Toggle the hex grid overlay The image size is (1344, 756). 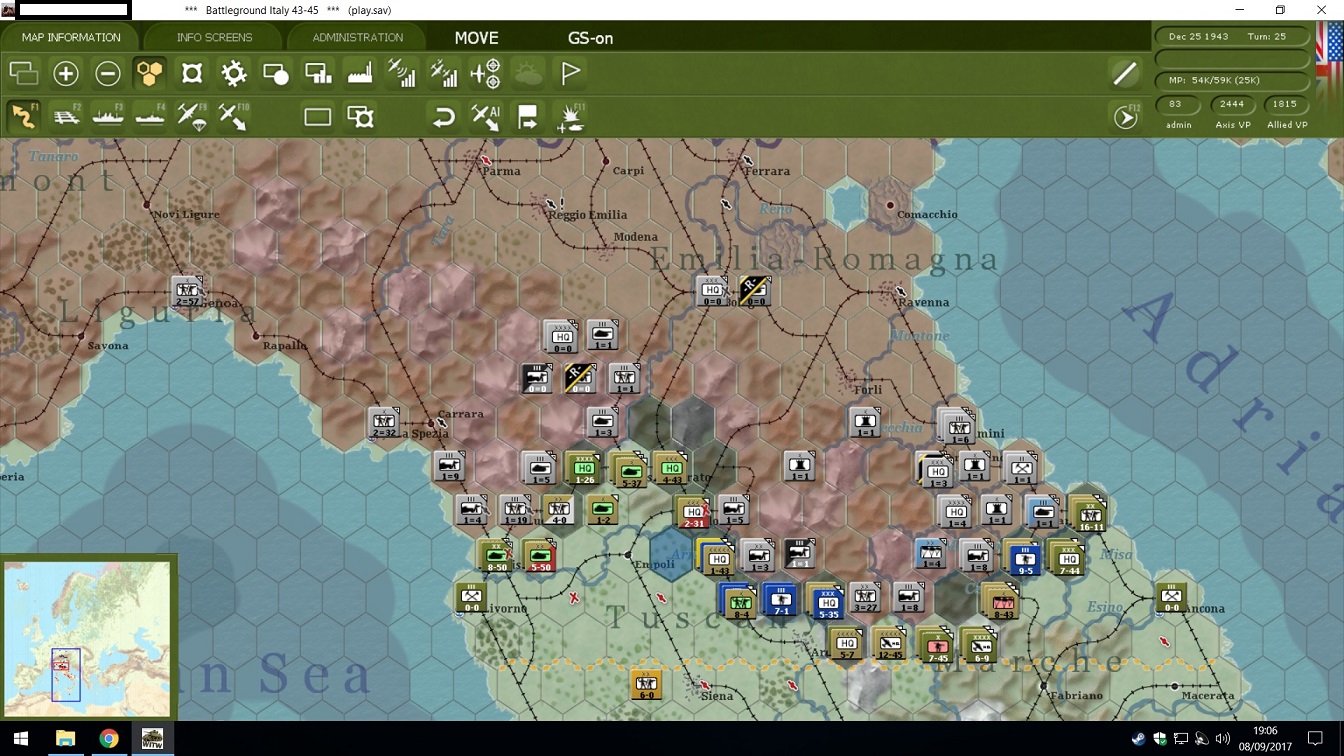pyautogui.click(x=150, y=73)
